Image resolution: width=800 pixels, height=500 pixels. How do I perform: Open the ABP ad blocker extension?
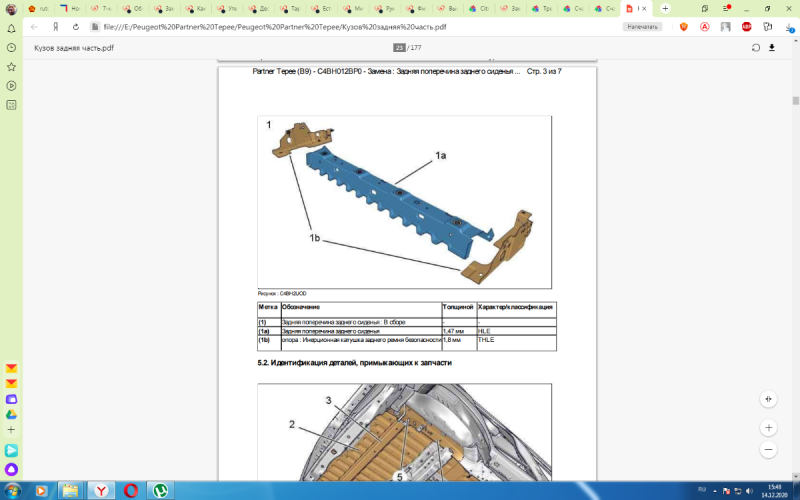click(746, 27)
